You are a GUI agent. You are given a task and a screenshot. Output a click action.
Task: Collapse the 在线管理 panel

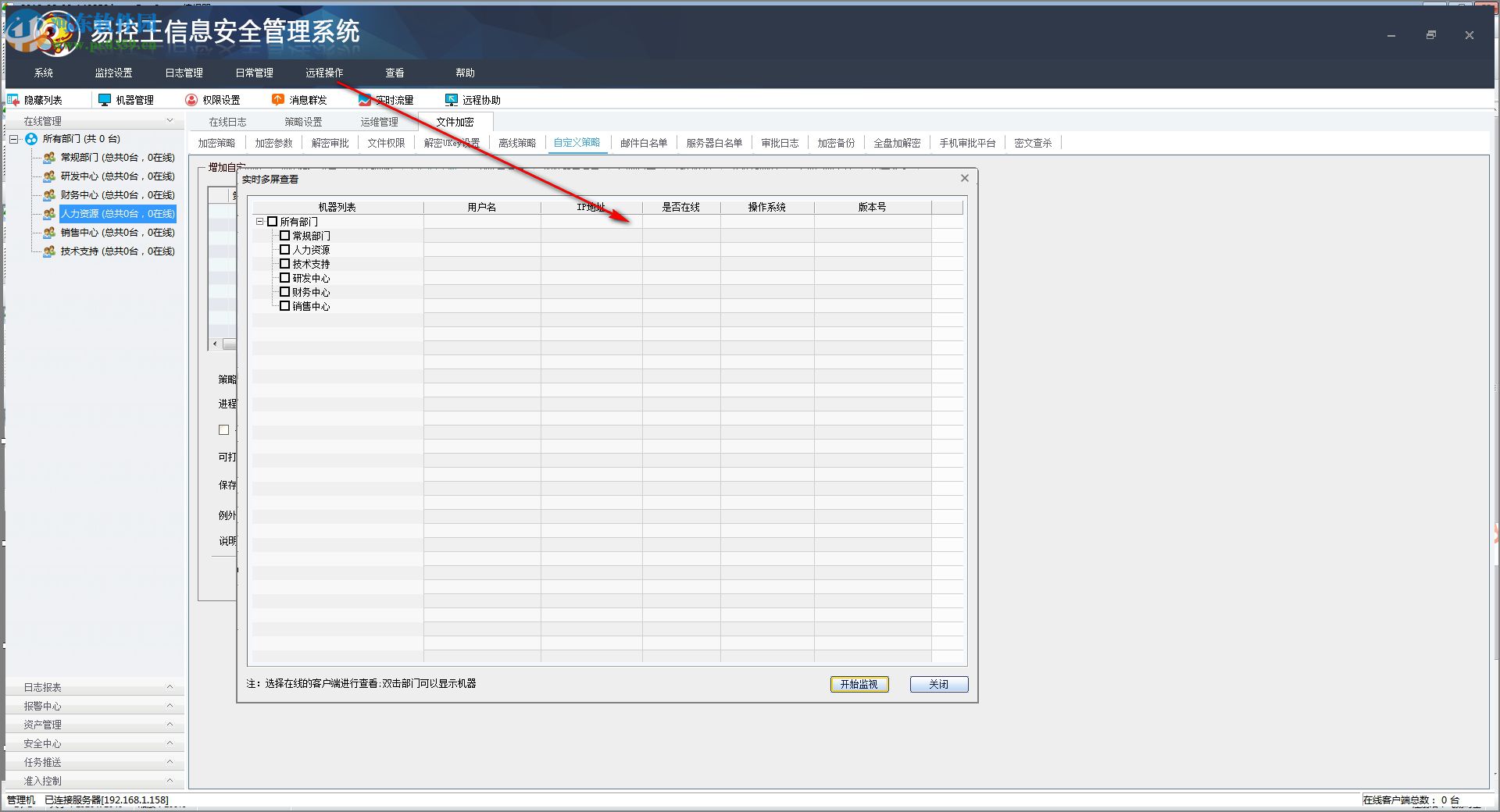click(x=170, y=121)
